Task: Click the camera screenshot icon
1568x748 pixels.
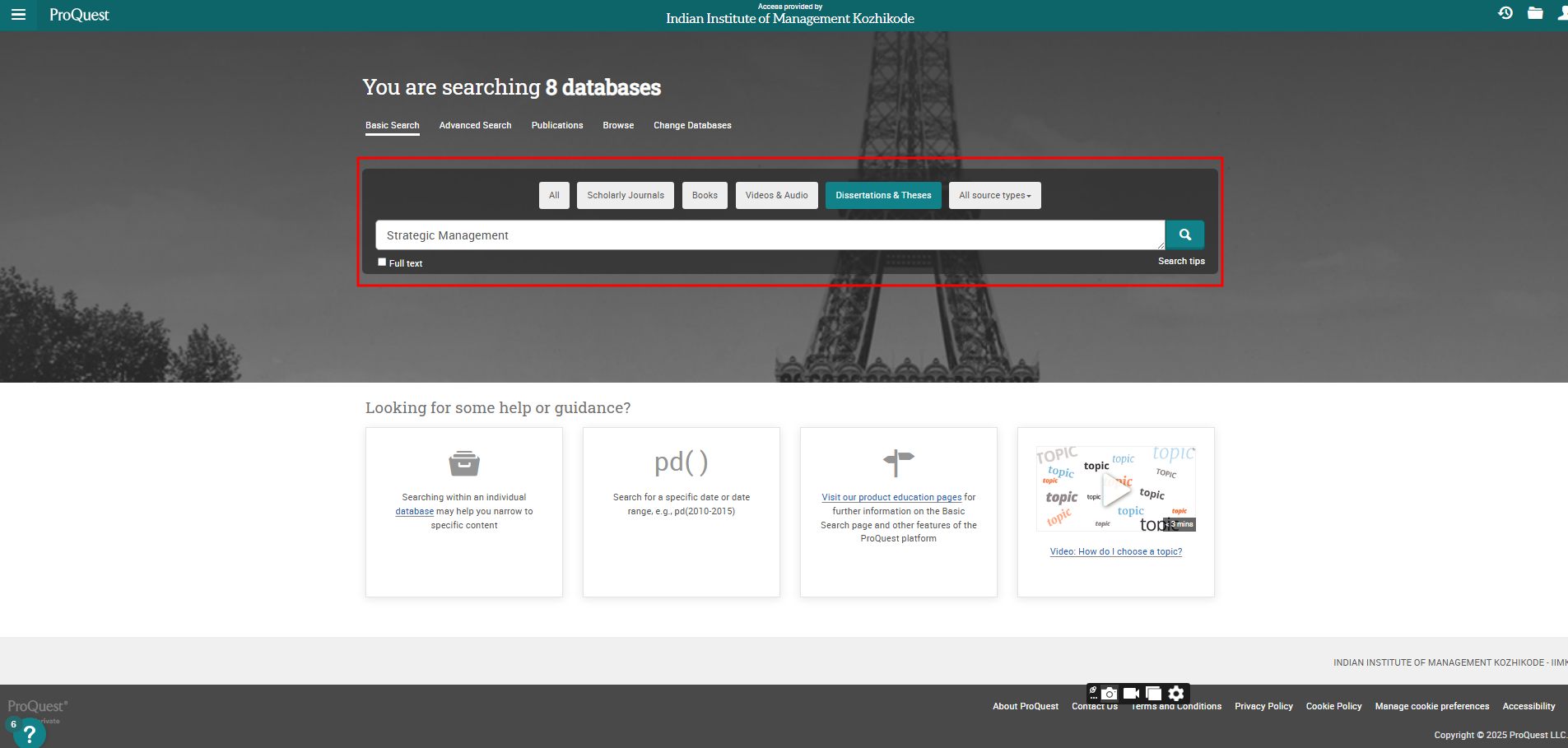Action: click(x=1110, y=694)
